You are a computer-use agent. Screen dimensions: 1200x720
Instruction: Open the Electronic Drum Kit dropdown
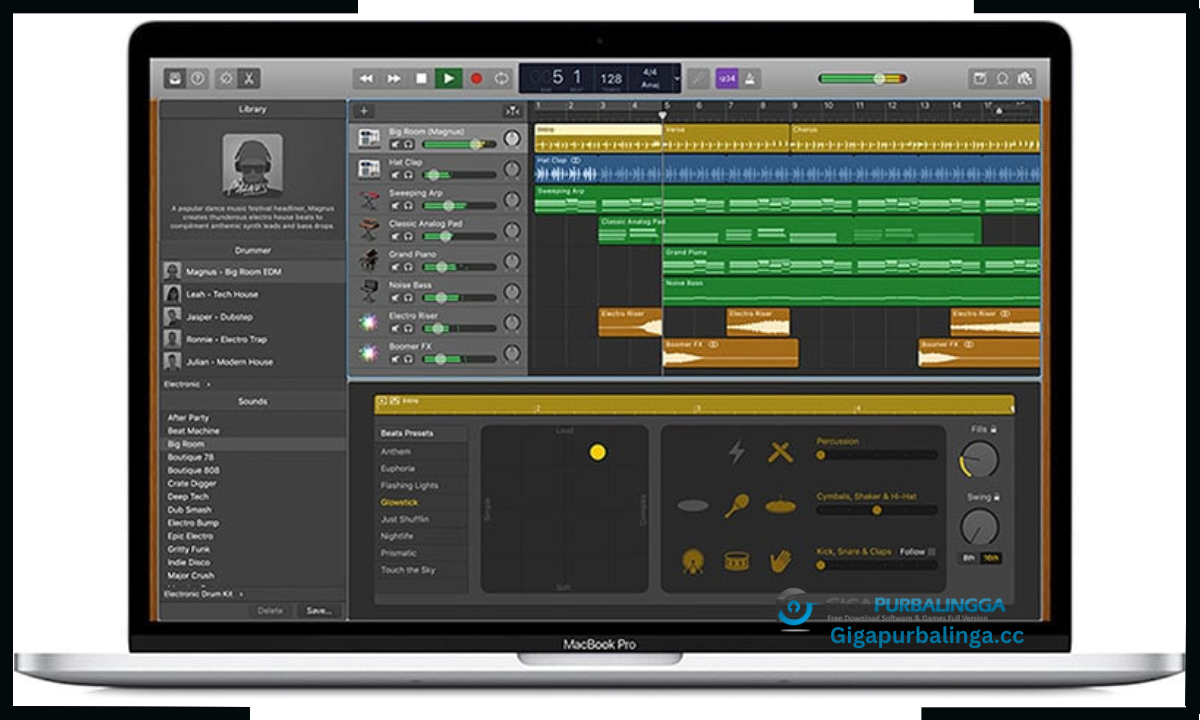pos(205,594)
